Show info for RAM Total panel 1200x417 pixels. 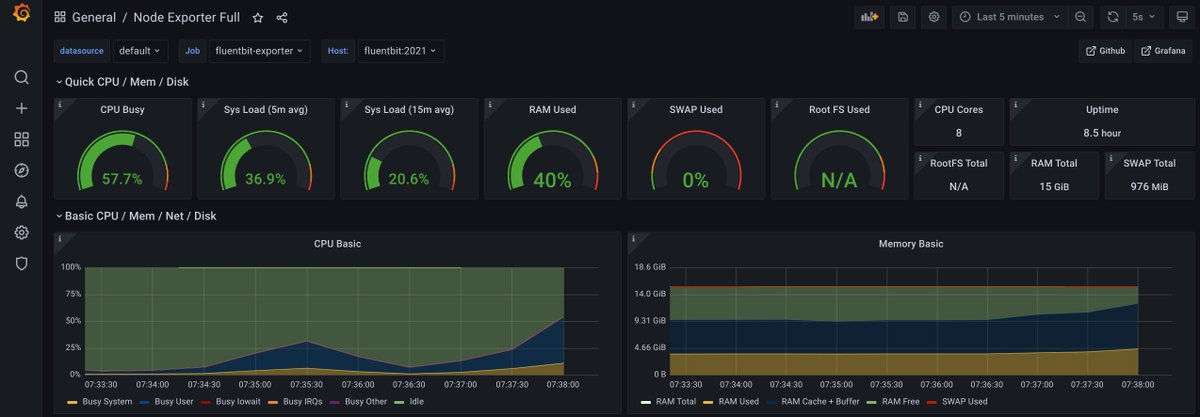click(x=1015, y=157)
